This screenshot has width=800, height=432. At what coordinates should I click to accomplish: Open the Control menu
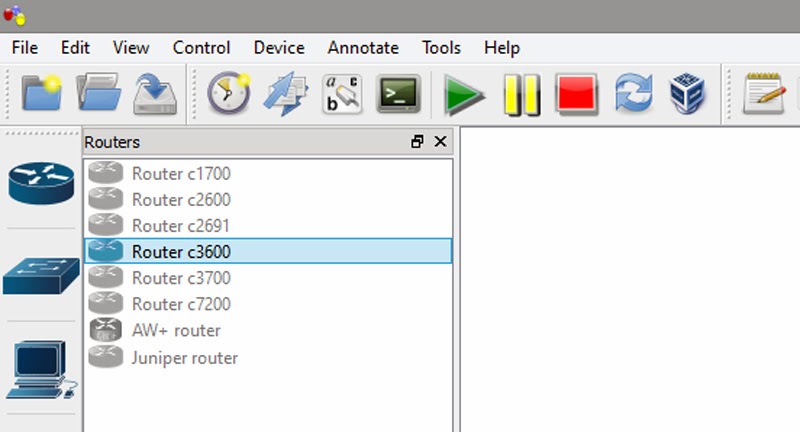coord(202,47)
